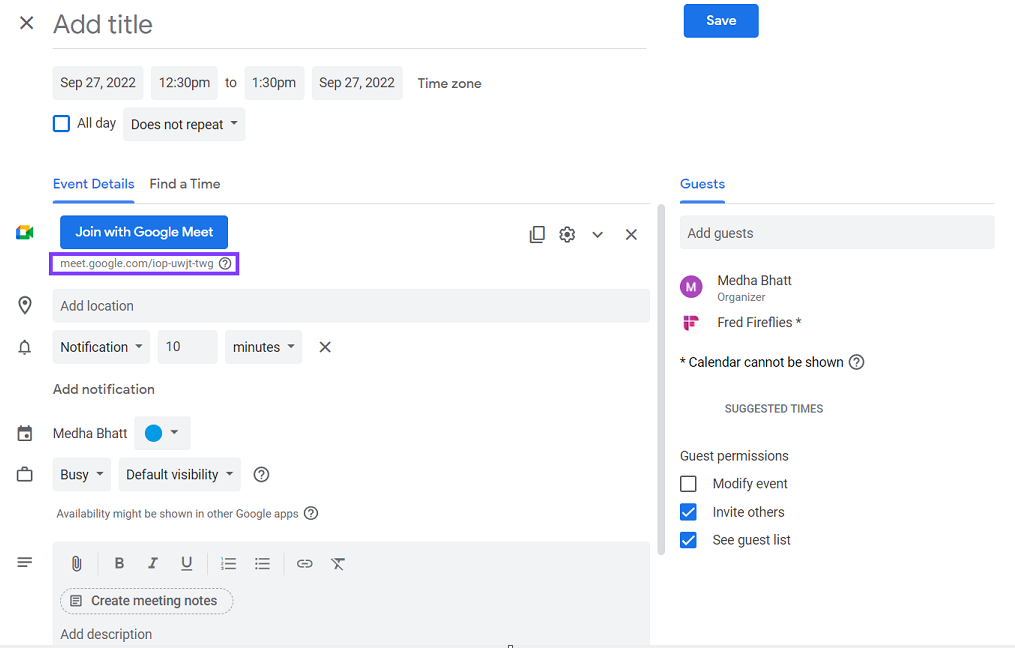Apply underline formatting in the description

[186, 563]
